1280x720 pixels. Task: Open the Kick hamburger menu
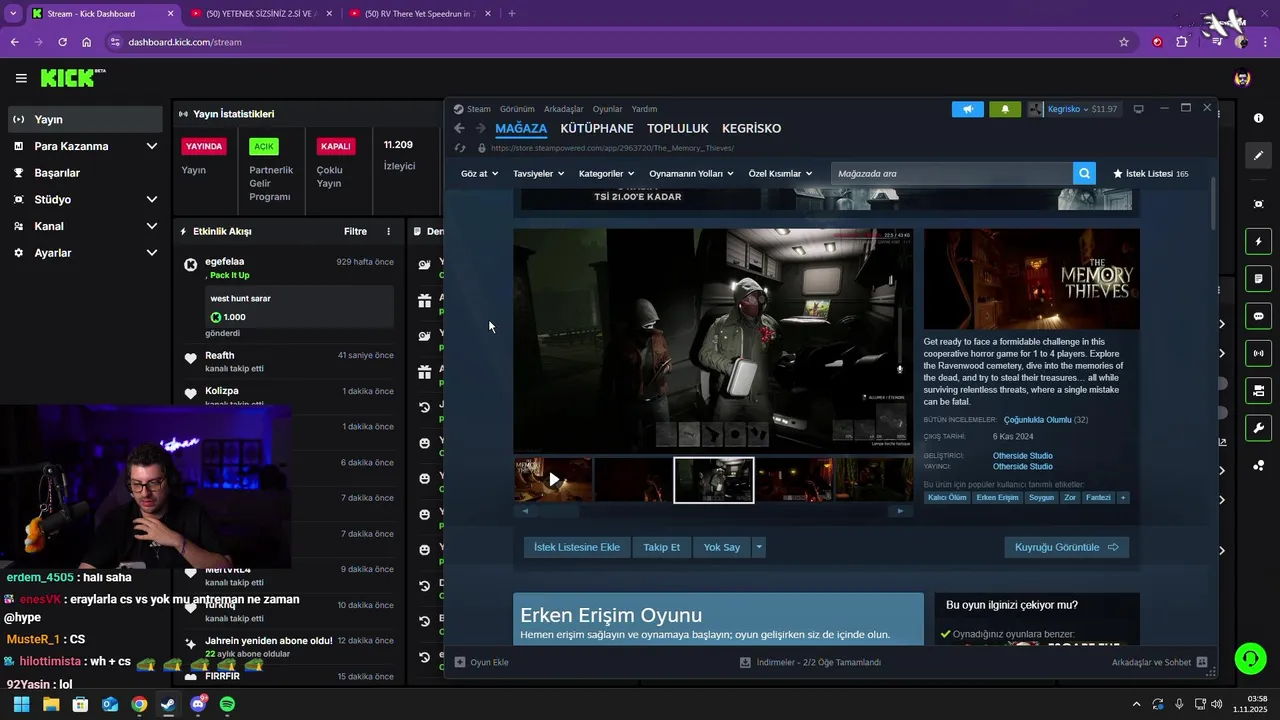click(x=21, y=78)
